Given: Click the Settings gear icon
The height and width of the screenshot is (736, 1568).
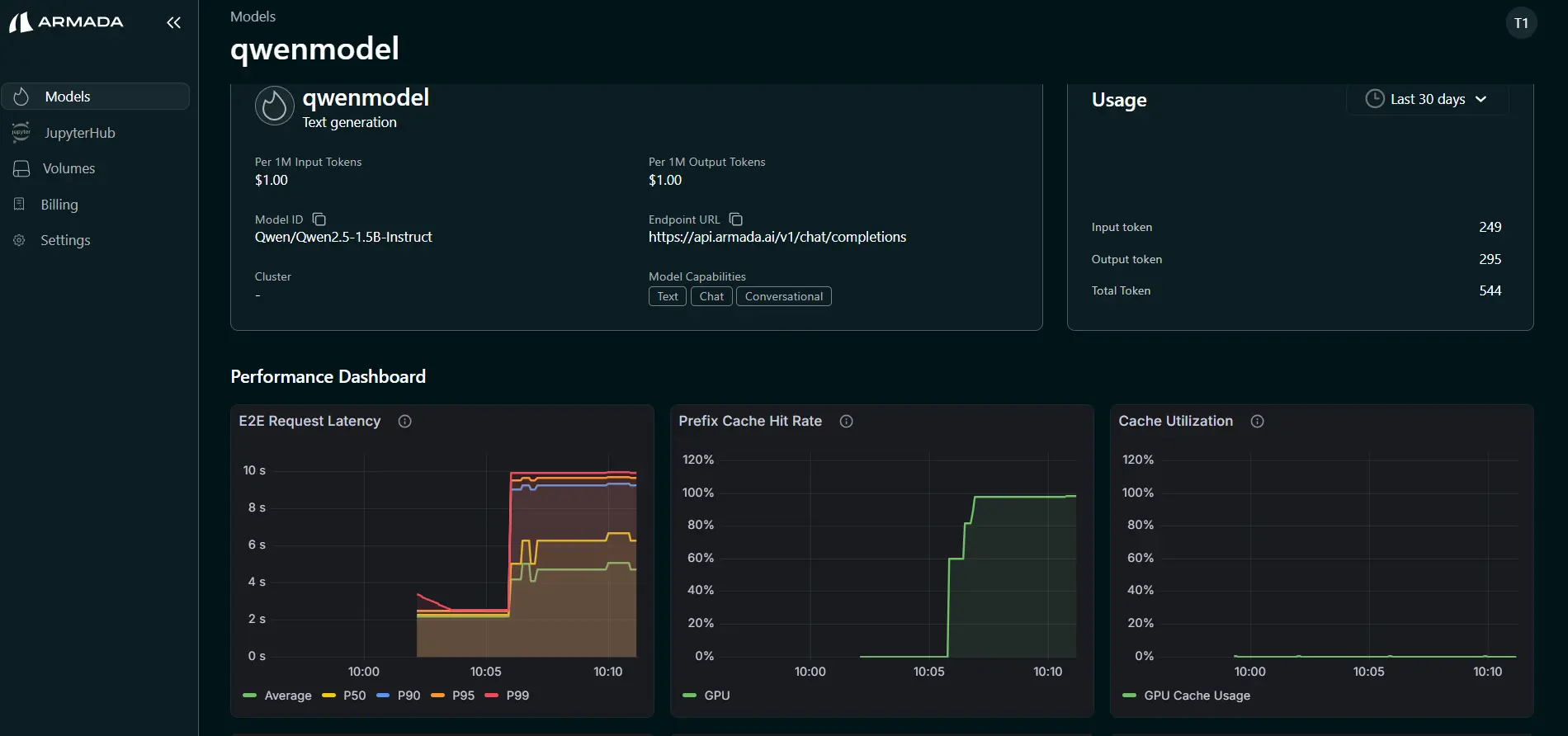Looking at the screenshot, I should (20, 240).
